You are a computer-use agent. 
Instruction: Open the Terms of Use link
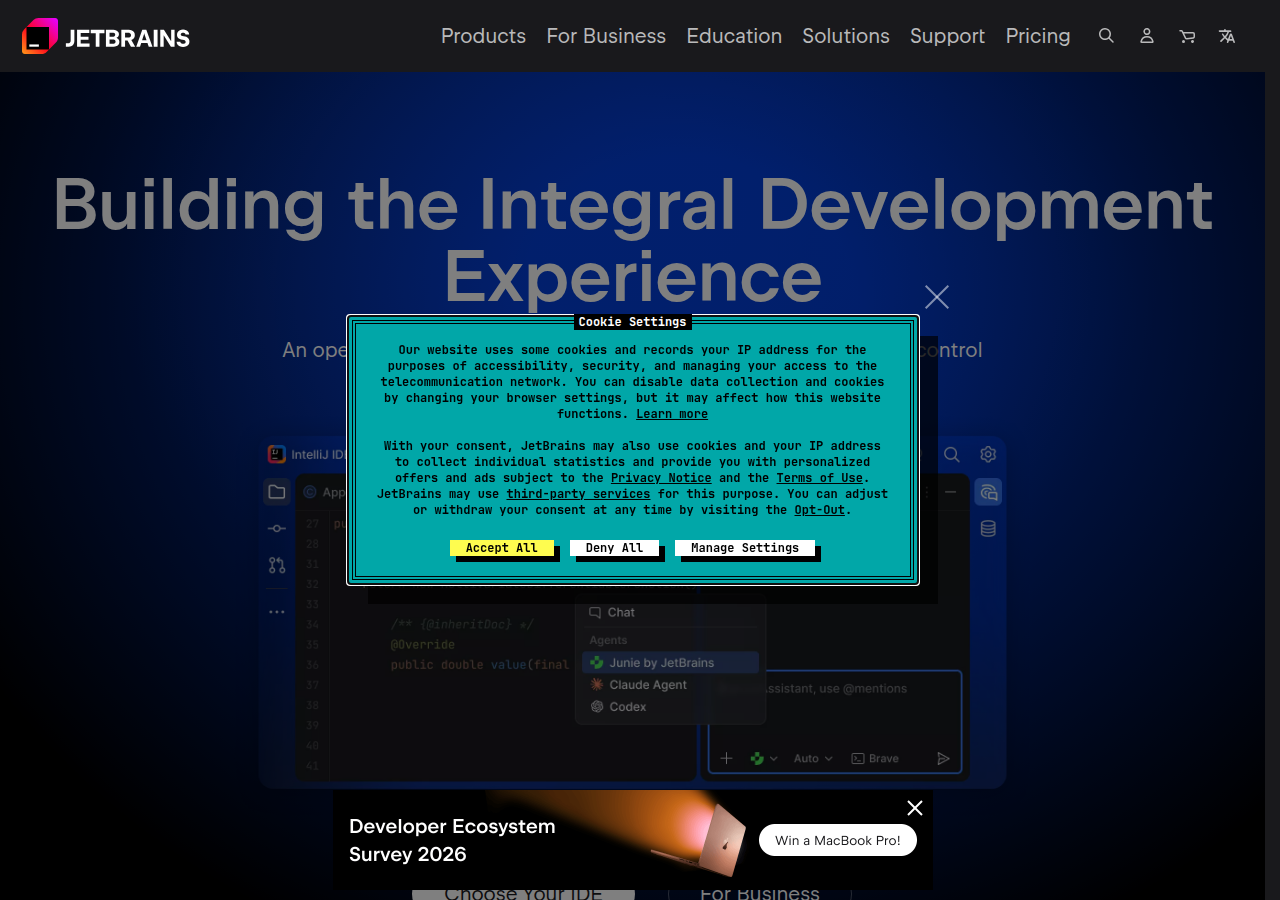point(820,478)
